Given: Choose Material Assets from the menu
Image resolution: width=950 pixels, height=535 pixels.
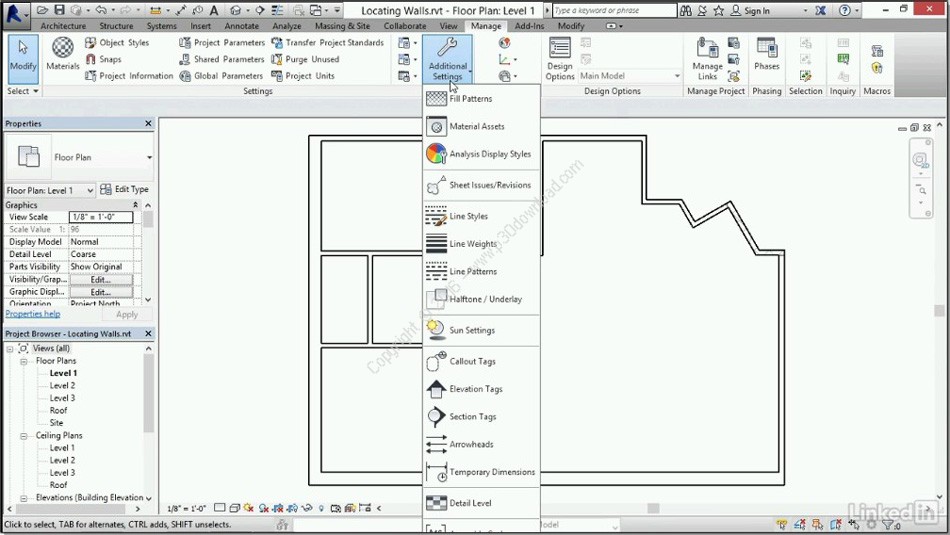Looking at the screenshot, I should pos(480,126).
